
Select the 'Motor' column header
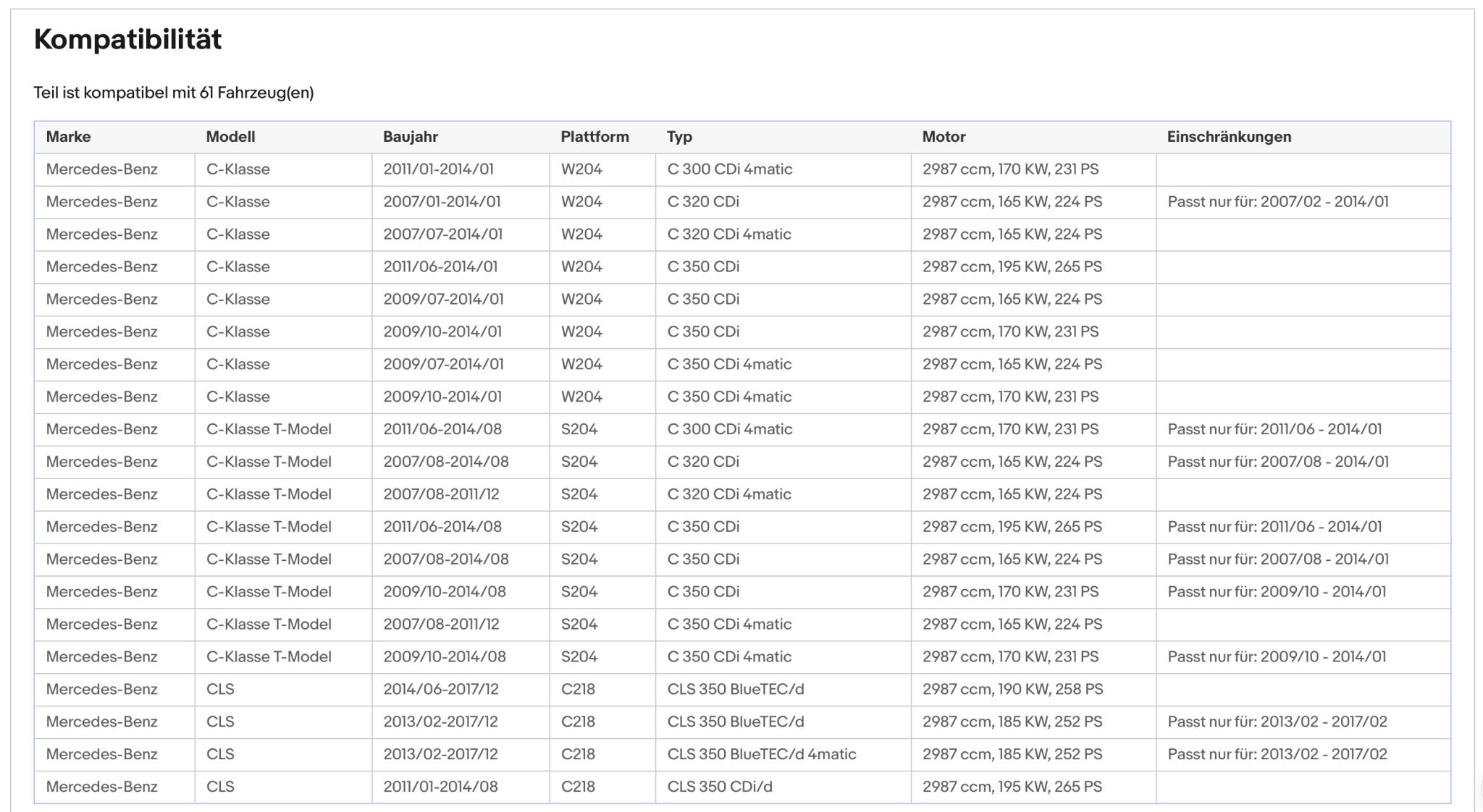[x=944, y=137]
